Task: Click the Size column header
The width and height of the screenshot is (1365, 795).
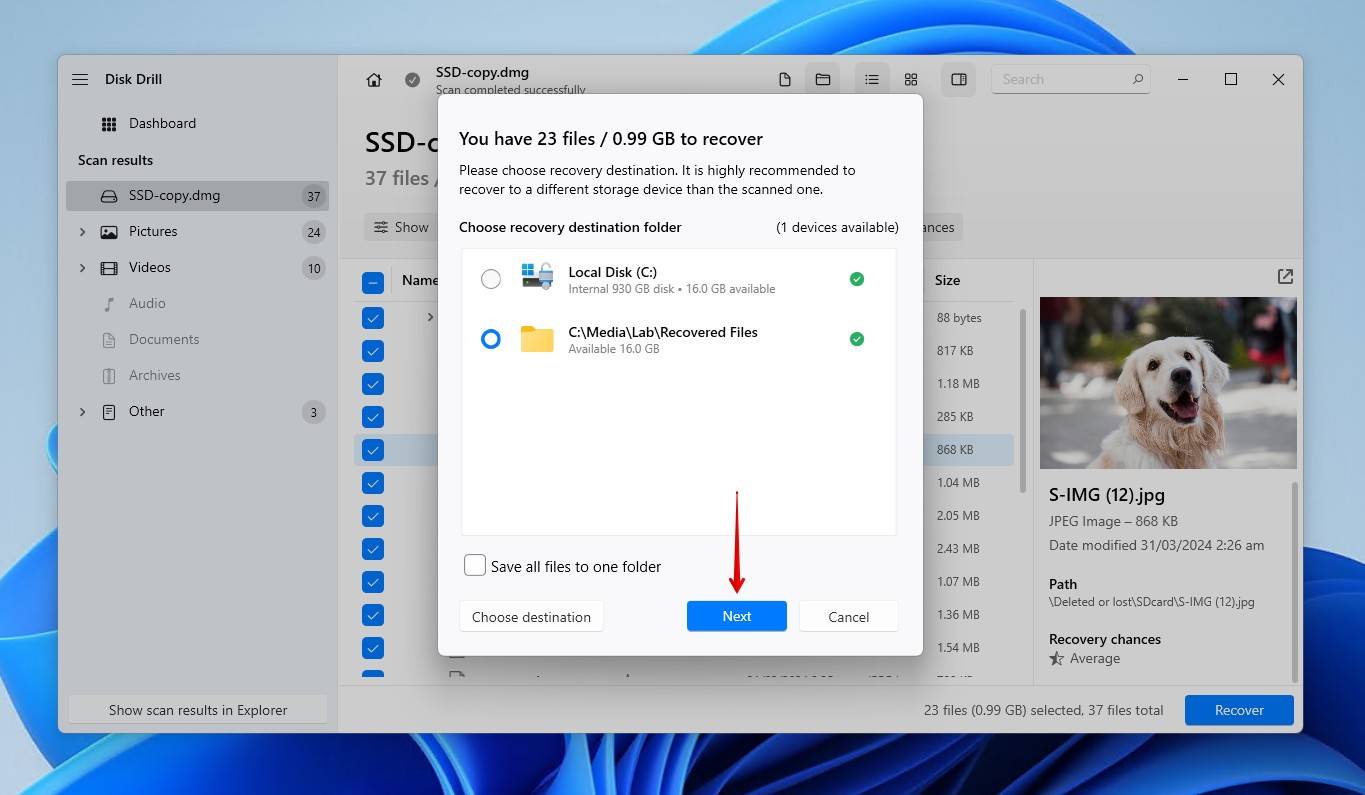Action: pos(947,280)
